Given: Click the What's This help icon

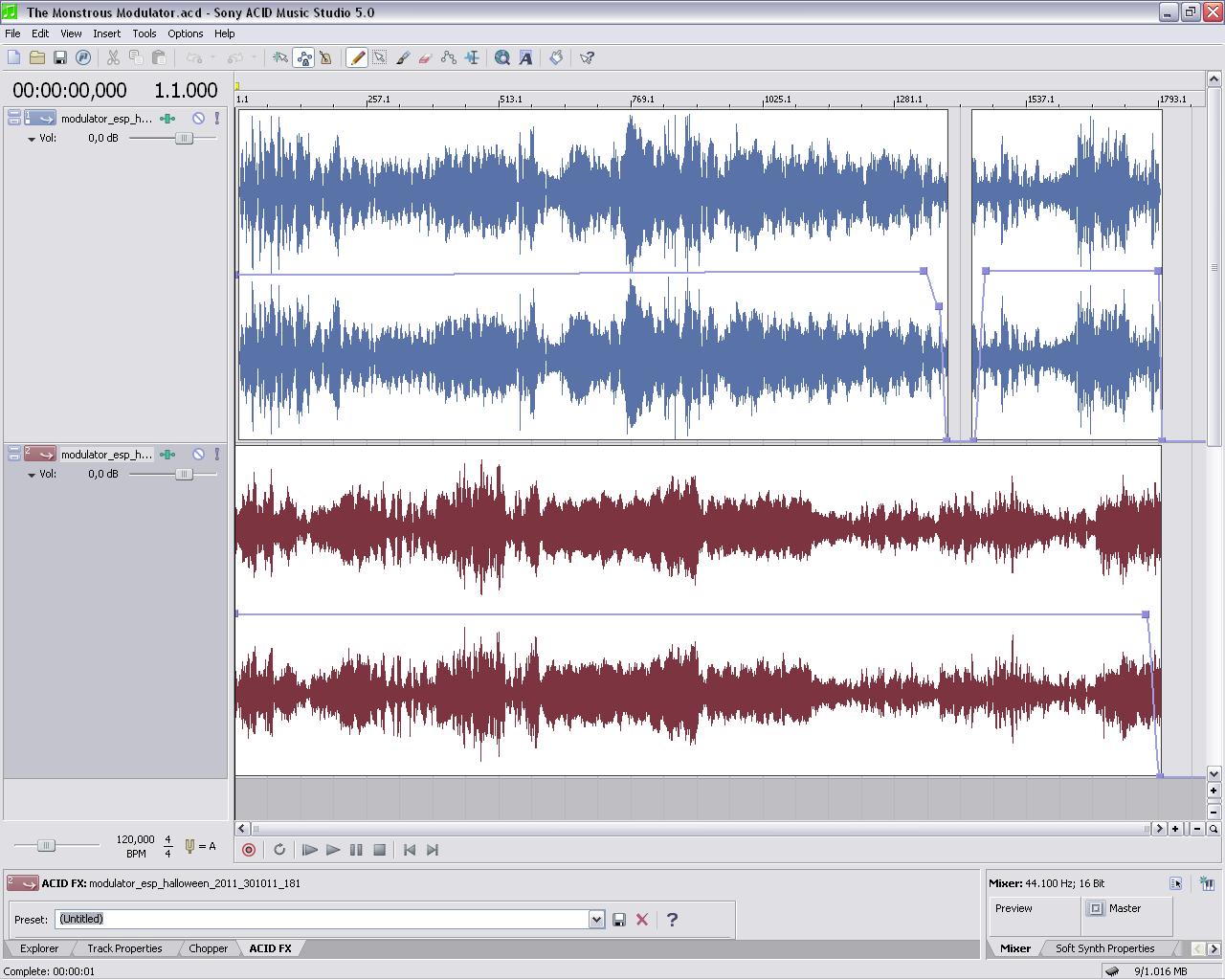Looking at the screenshot, I should tap(587, 57).
